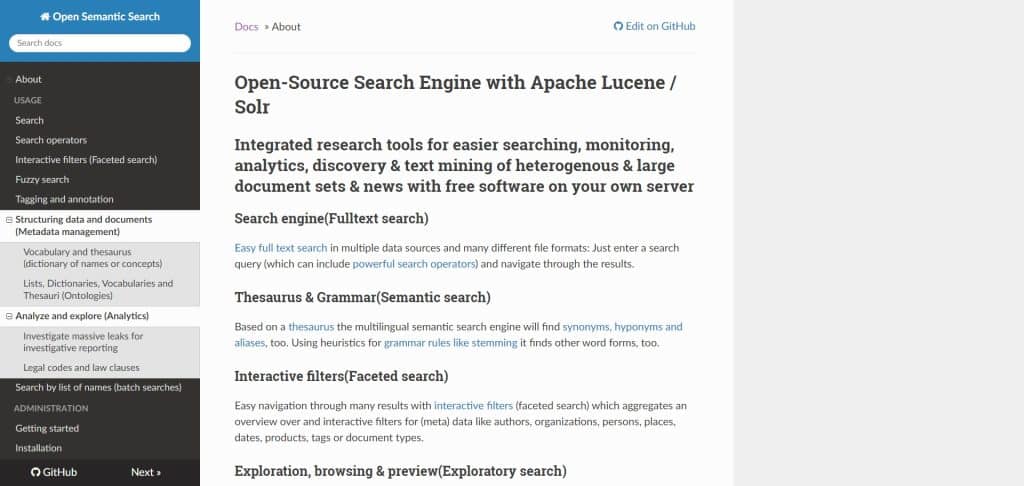The height and width of the screenshot is (486, 1024).
Task: Click the Thesaurus & Grammar(Semantic search) heading
Action: pos(362,297)
